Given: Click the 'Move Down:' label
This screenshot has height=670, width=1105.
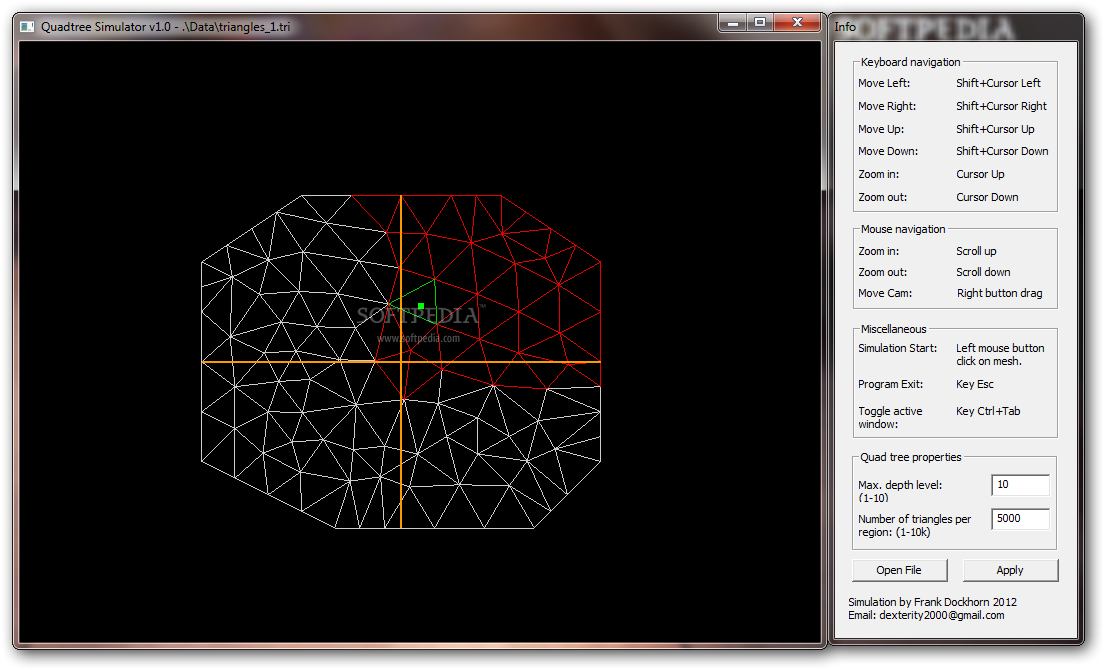Looking at the screenshot, I should (x=888, y=151).
